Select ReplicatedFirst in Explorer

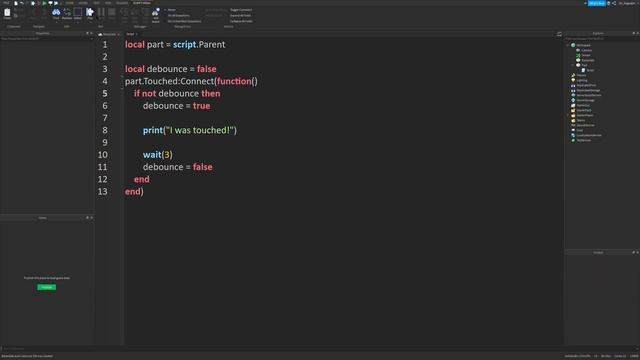586,85
